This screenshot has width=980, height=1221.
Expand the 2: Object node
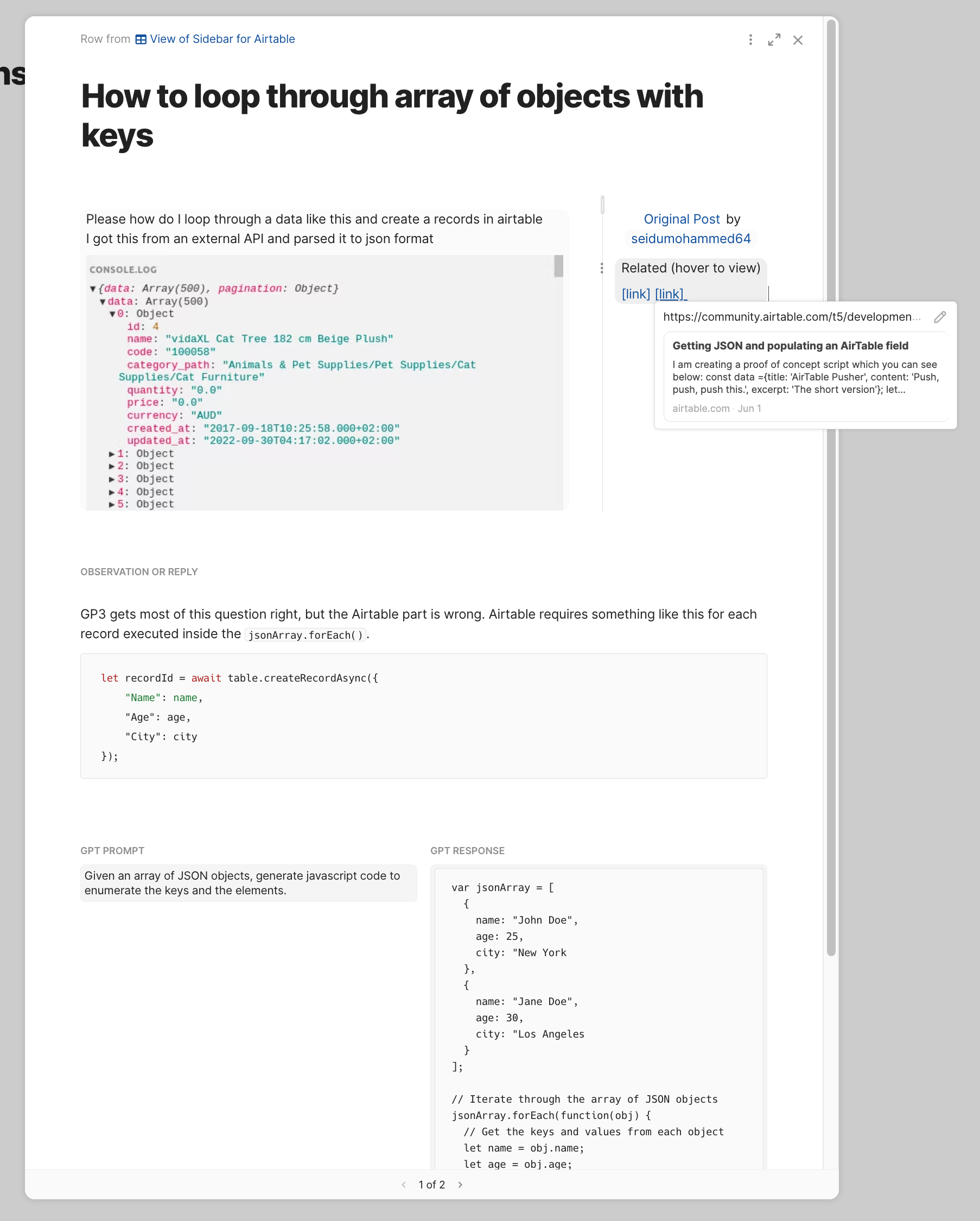(x=112, y=466)
